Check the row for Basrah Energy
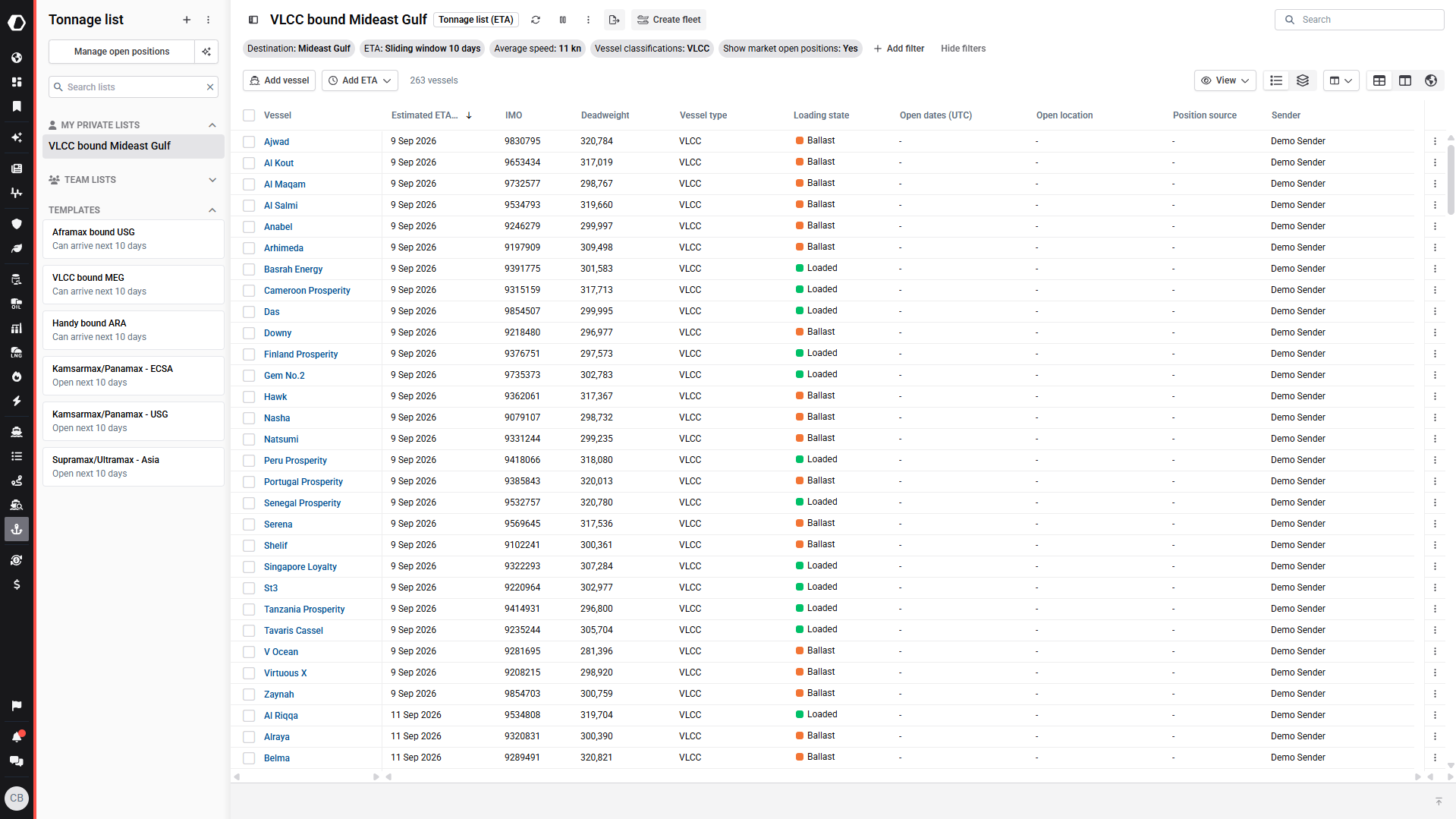The image size is (1456, 819). pyautogui.click(x=249, y=269)
